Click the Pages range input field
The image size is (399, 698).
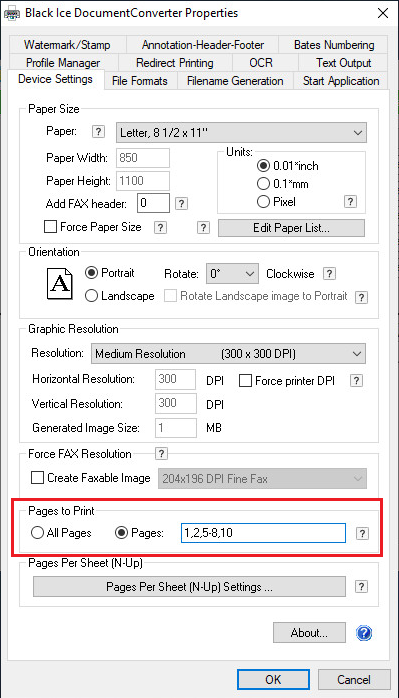(x=263, y=533)
